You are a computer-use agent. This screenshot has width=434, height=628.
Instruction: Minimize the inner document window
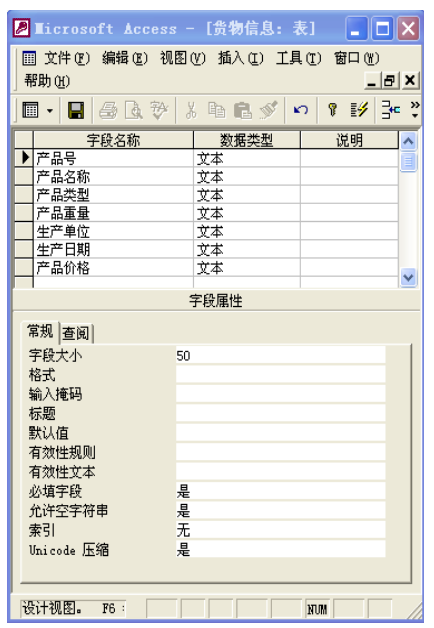[372, 81]
